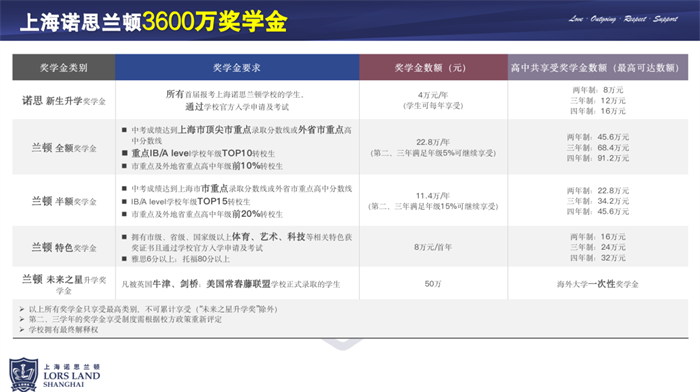
Task: Click the 兰顿 半额奖学金 row label
Action: [64, 201]
